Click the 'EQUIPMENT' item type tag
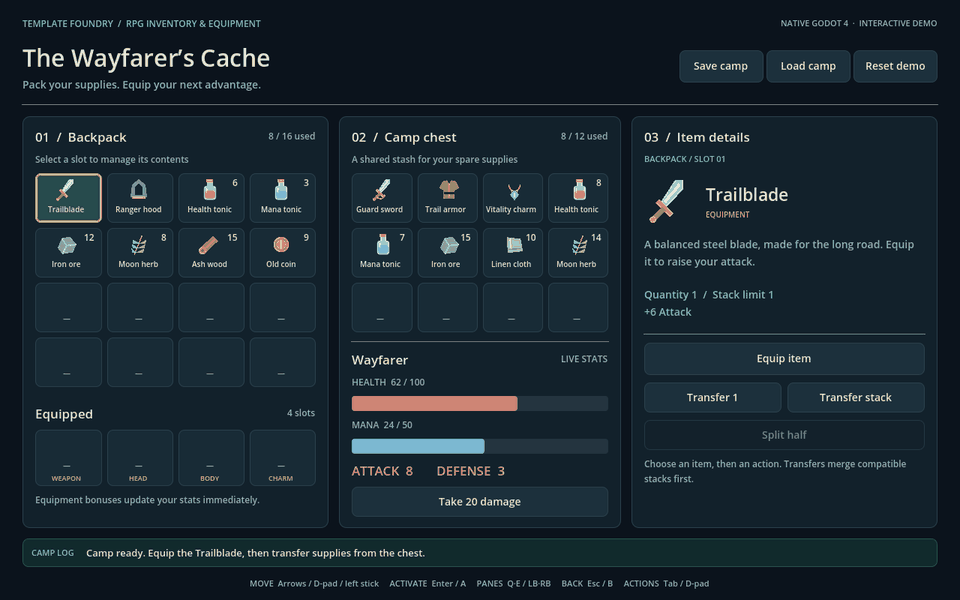Image resolution: width=960 pixels, height=600 pixels. pyautogui.click(x=727, y=215)
